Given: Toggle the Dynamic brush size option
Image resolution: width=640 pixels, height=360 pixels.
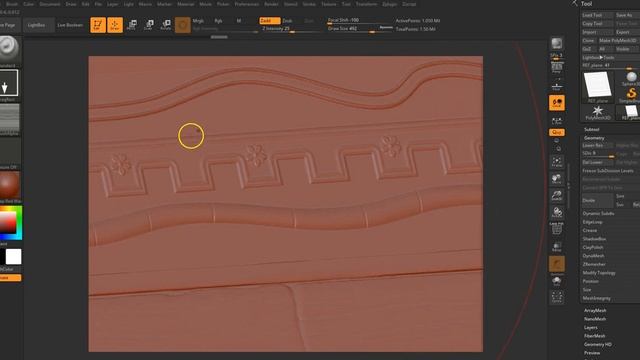Looking at the screenshot, I should click(x=385, y=27).
